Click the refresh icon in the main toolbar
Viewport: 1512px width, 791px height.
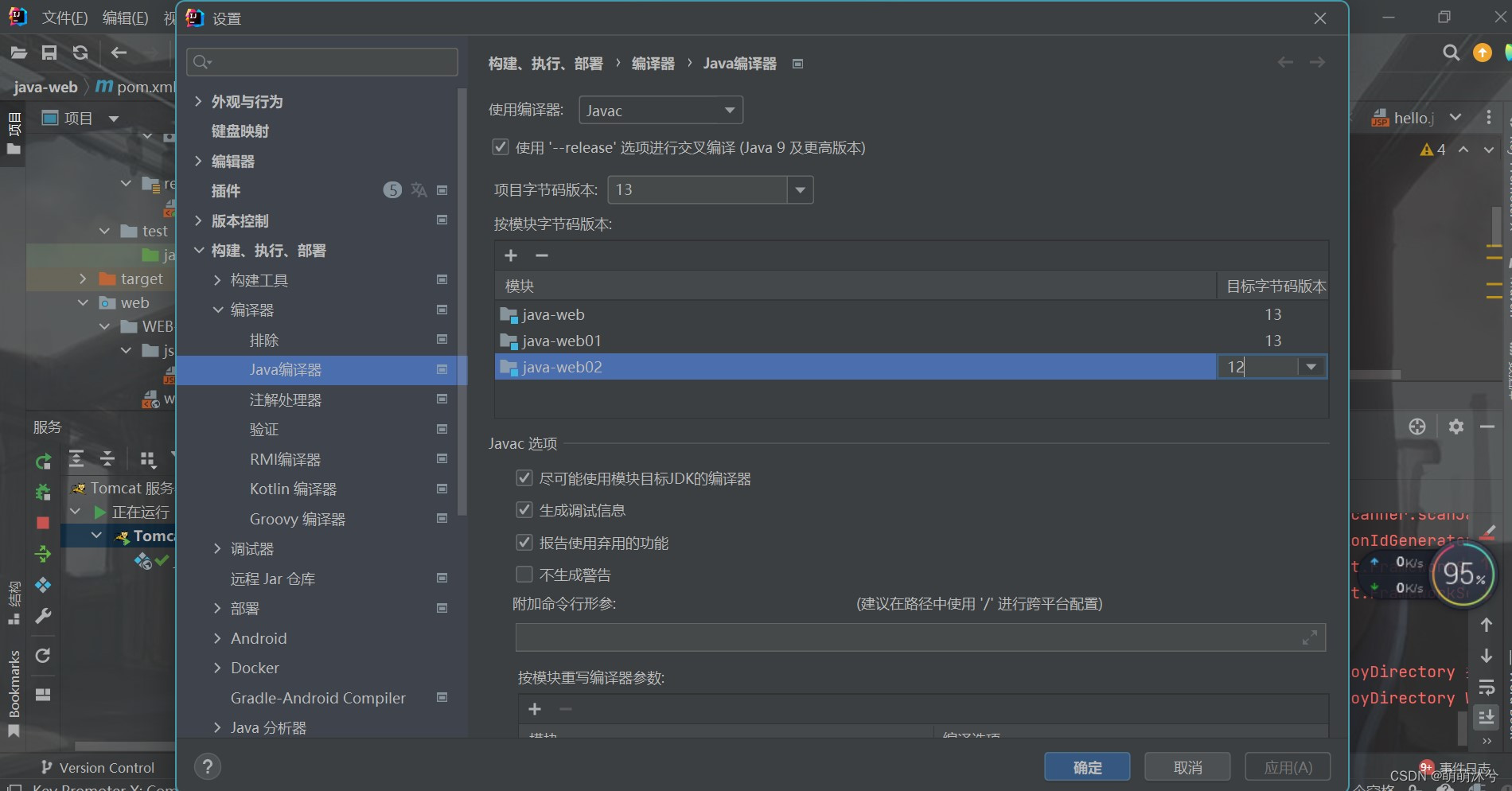click(x=80, y=53)
